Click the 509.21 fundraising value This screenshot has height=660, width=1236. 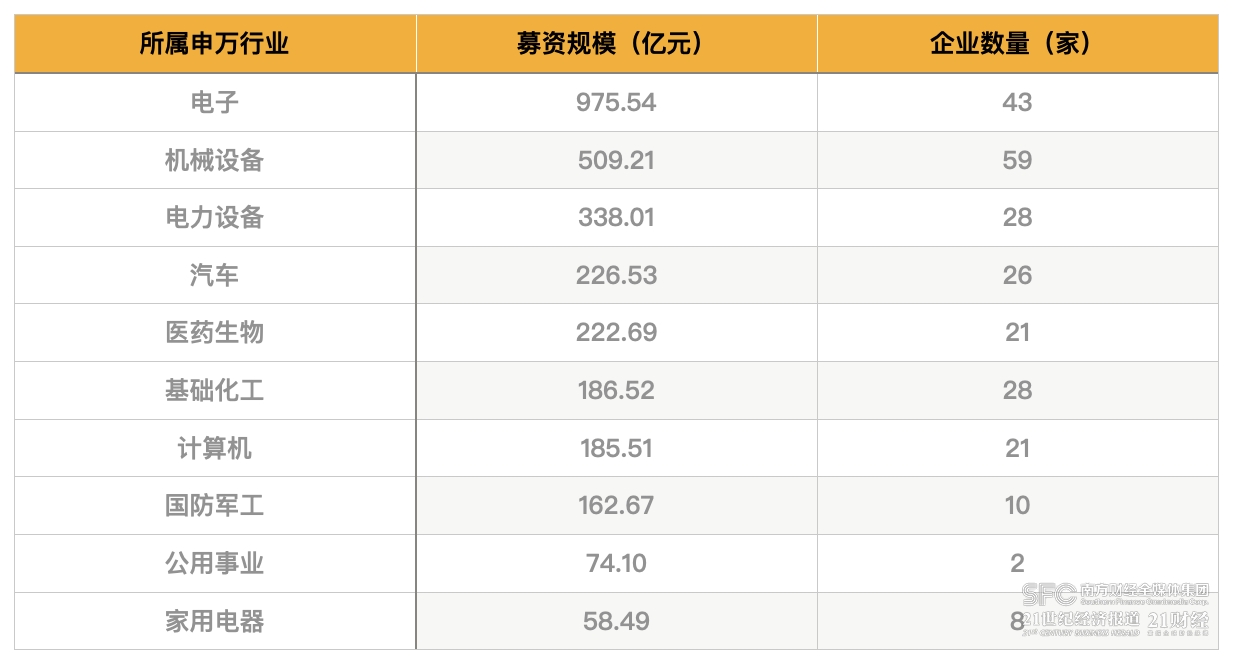(x=617, y=160)
